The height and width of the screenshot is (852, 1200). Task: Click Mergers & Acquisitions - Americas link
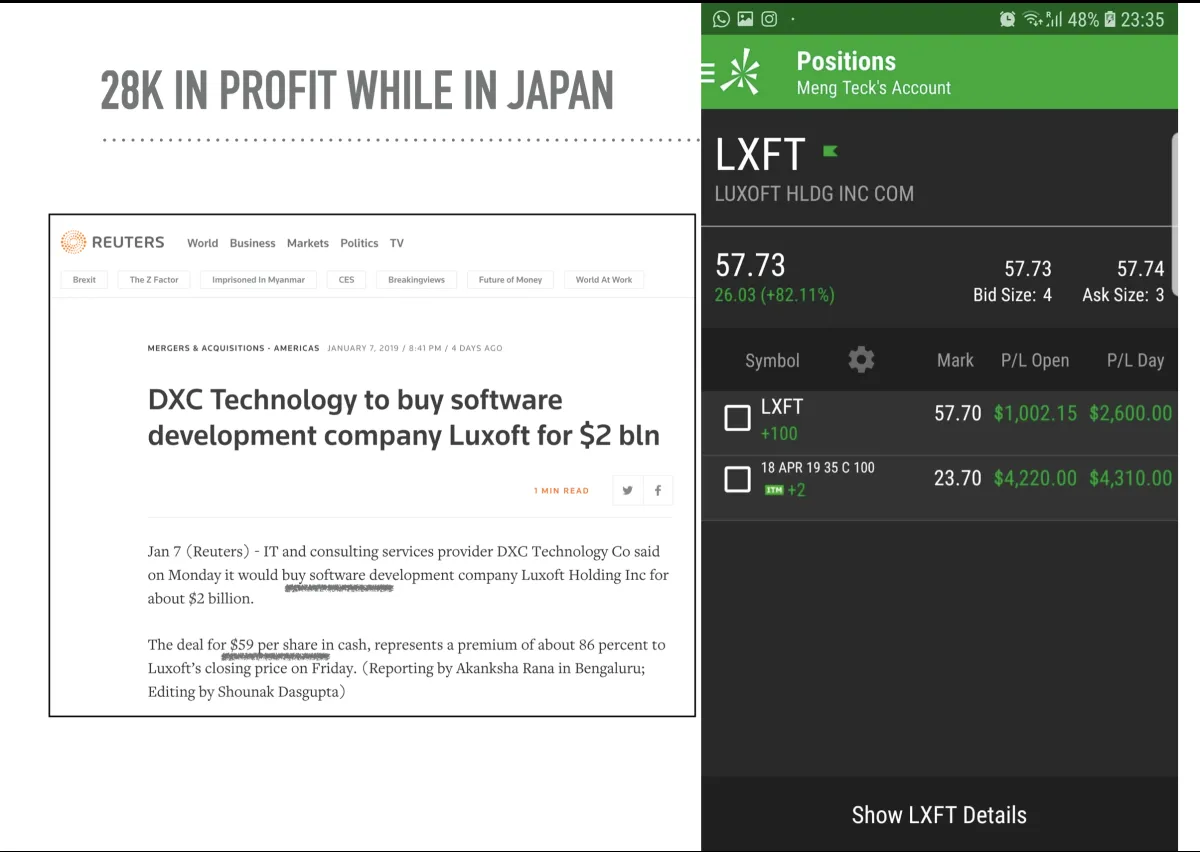point(233,348)
